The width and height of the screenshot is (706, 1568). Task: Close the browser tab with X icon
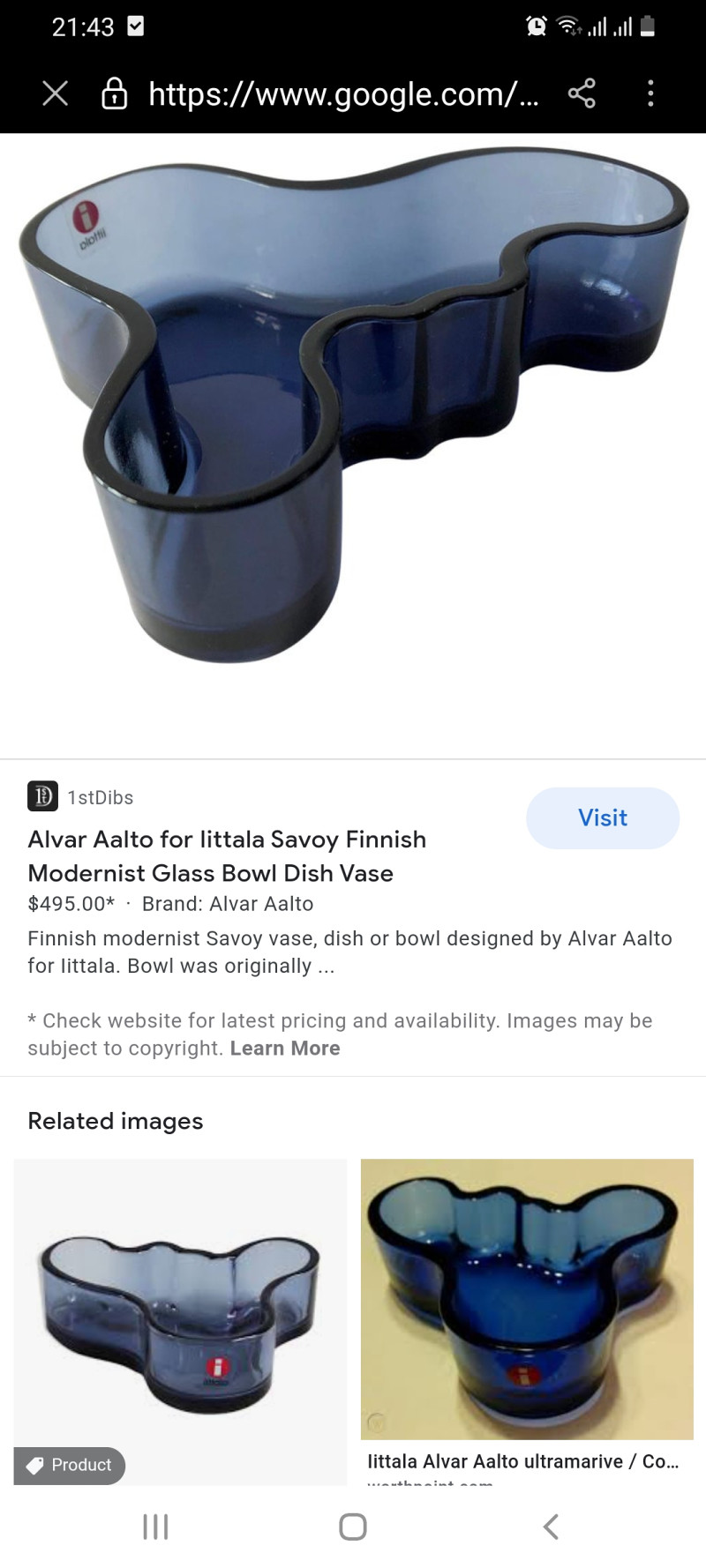coord(55,93)
